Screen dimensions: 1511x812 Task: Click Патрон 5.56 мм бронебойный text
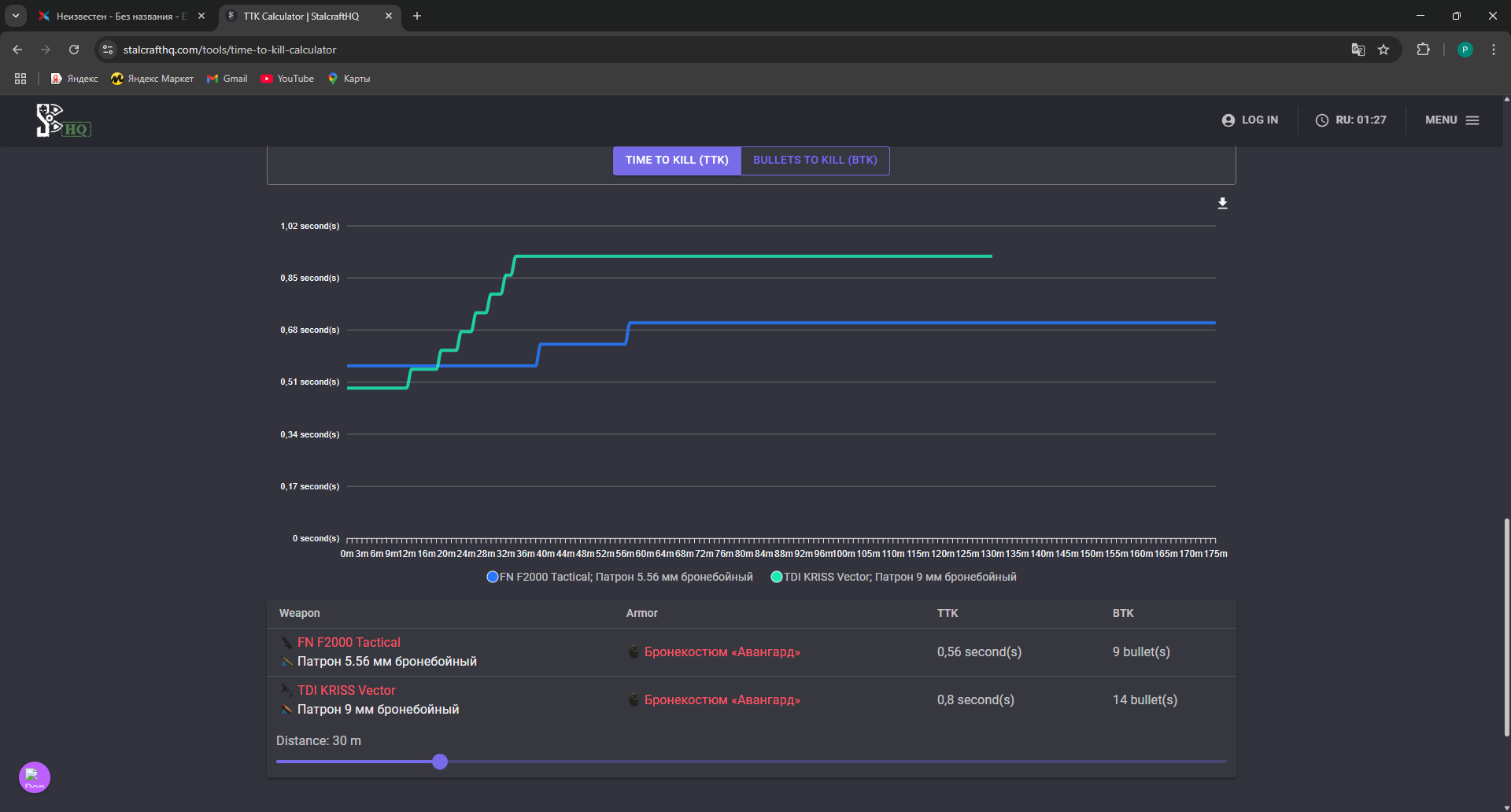tap(387, 662)
